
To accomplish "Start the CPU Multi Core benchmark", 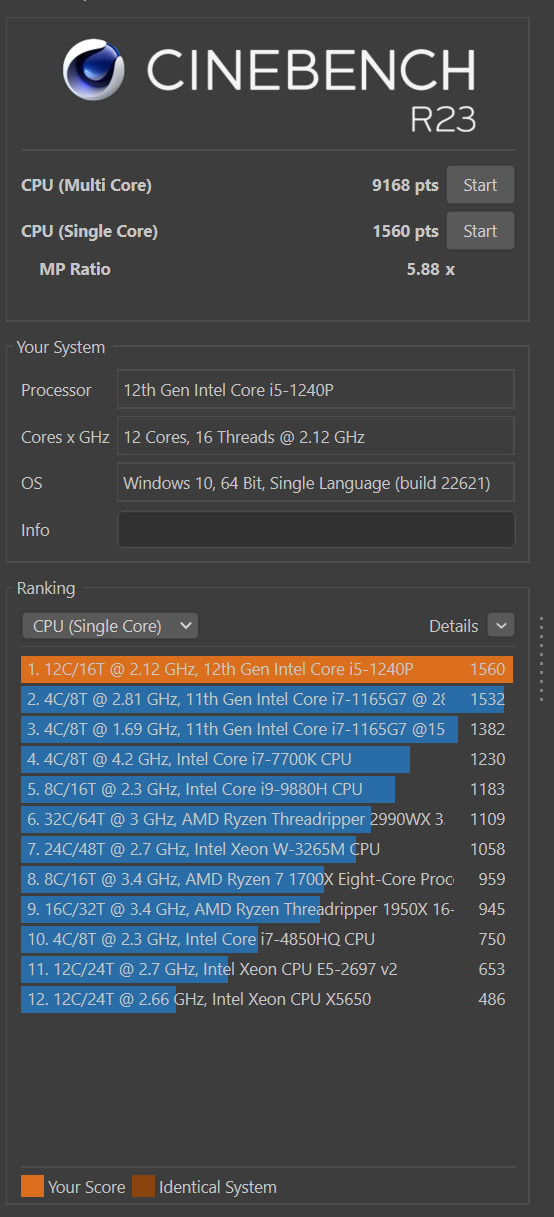I will click(480, 185).
